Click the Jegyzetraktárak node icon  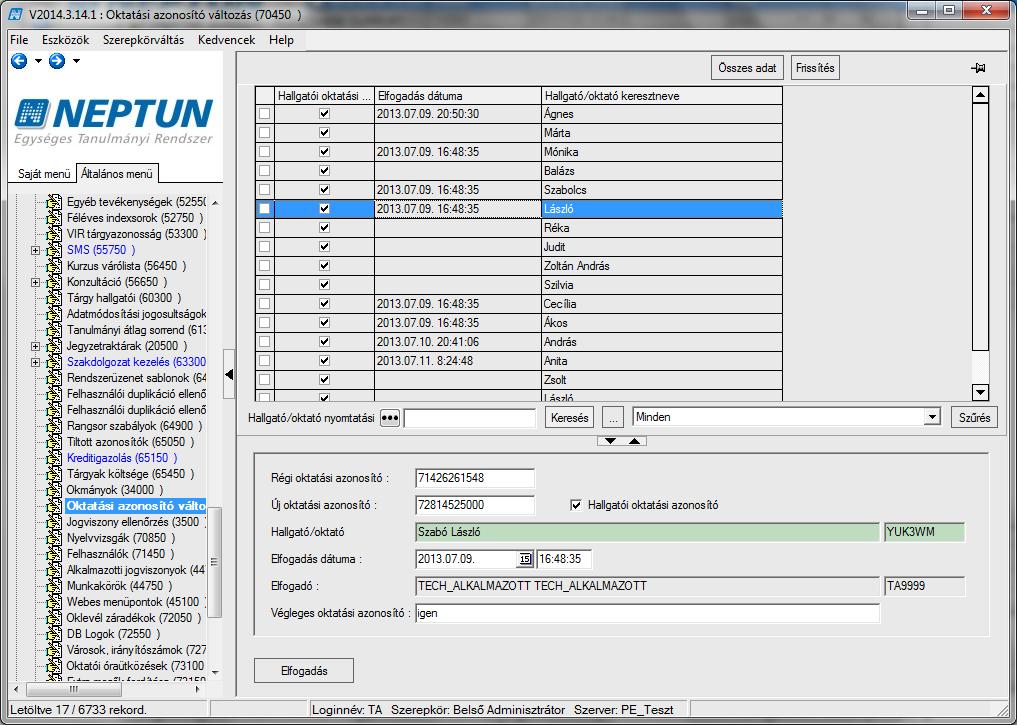[54, 346]
